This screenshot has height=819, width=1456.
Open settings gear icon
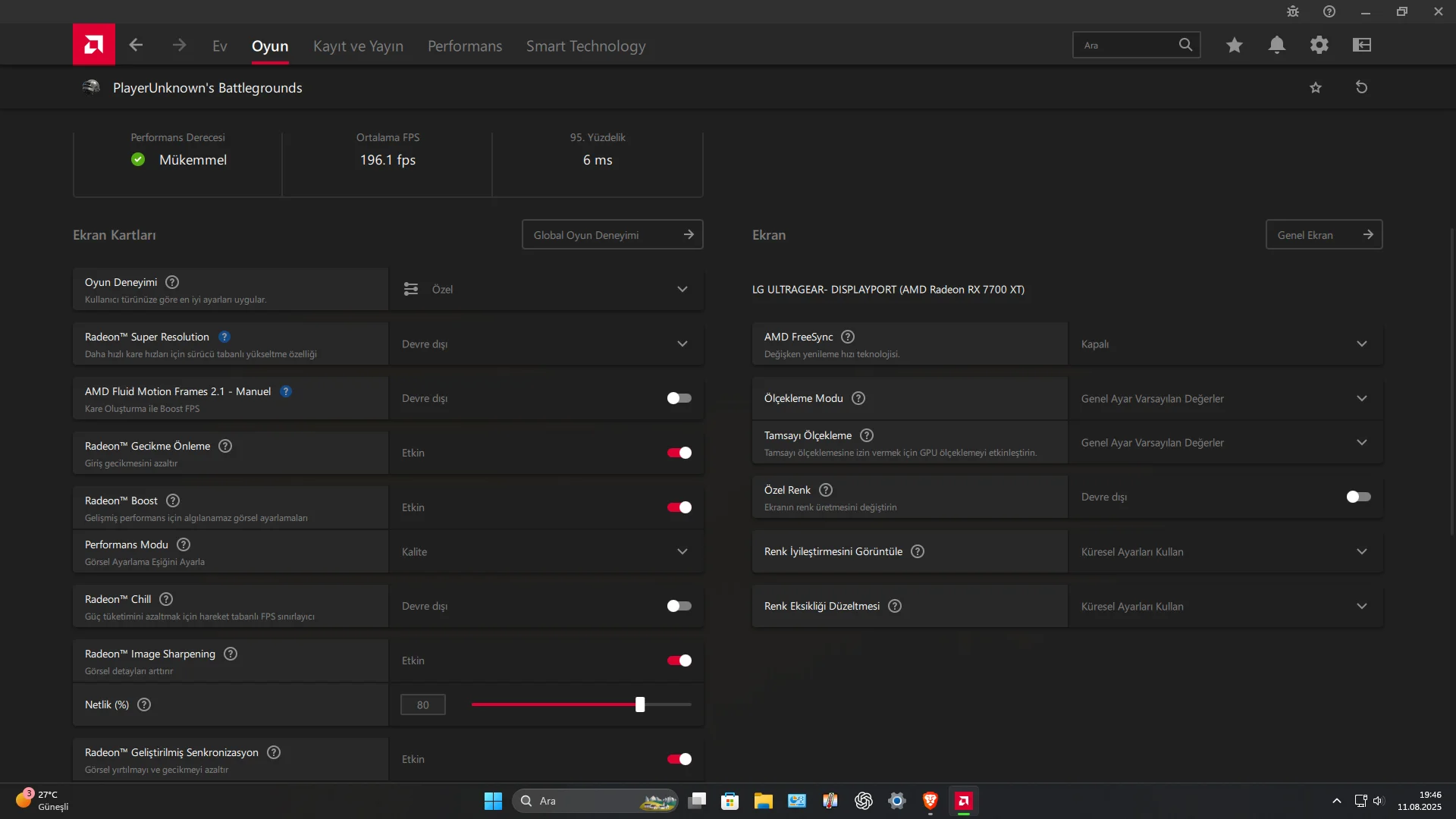tap(1319, 45)
